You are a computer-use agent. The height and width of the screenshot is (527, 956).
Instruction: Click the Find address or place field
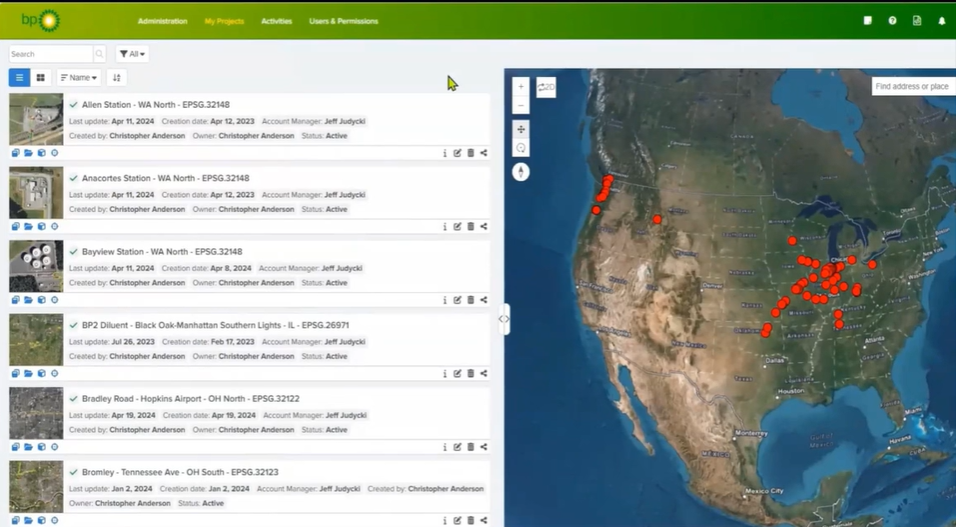tap(912, 87)
